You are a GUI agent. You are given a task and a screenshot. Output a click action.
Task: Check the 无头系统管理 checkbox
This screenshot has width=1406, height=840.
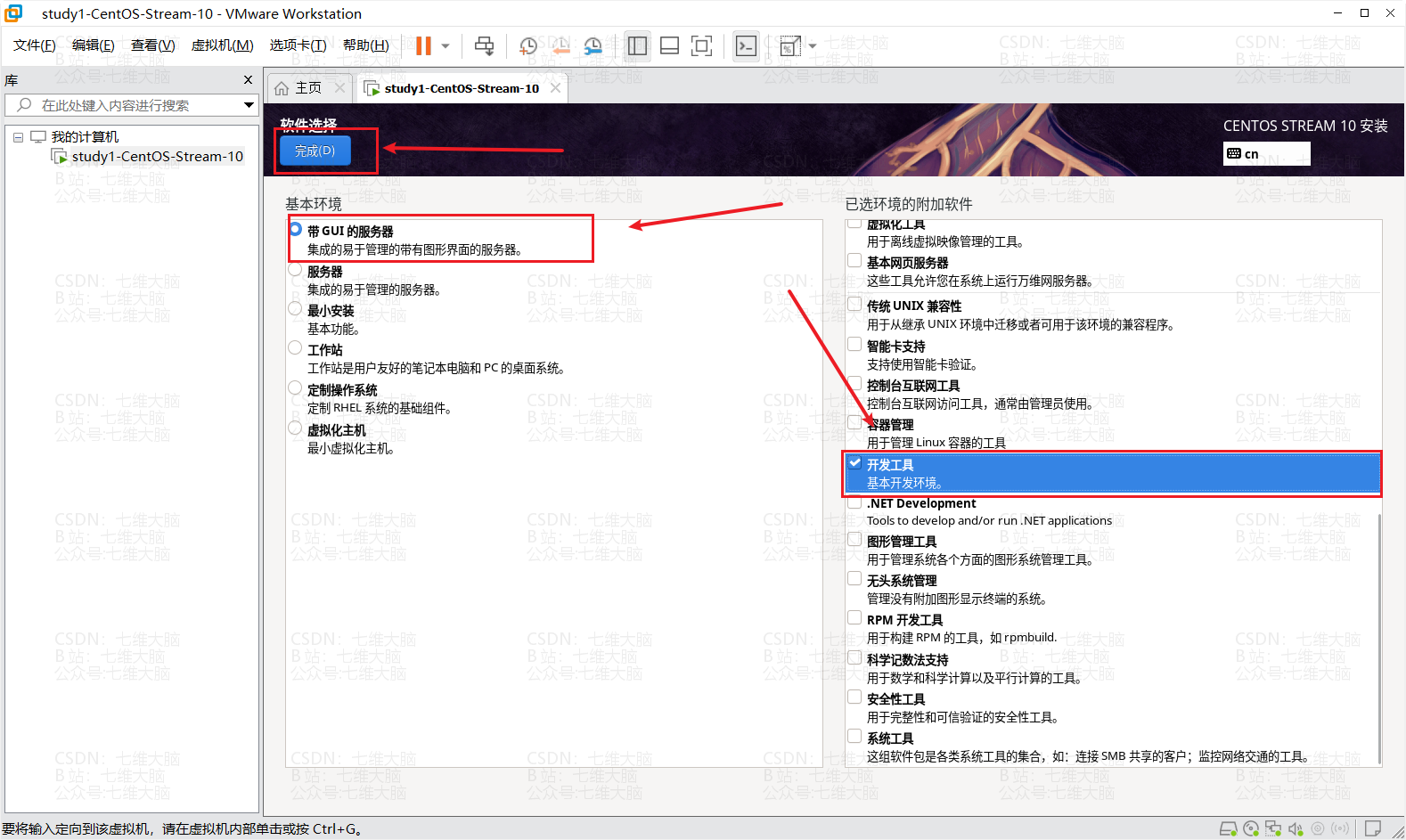pyautogui.click(x=854, y=578)
